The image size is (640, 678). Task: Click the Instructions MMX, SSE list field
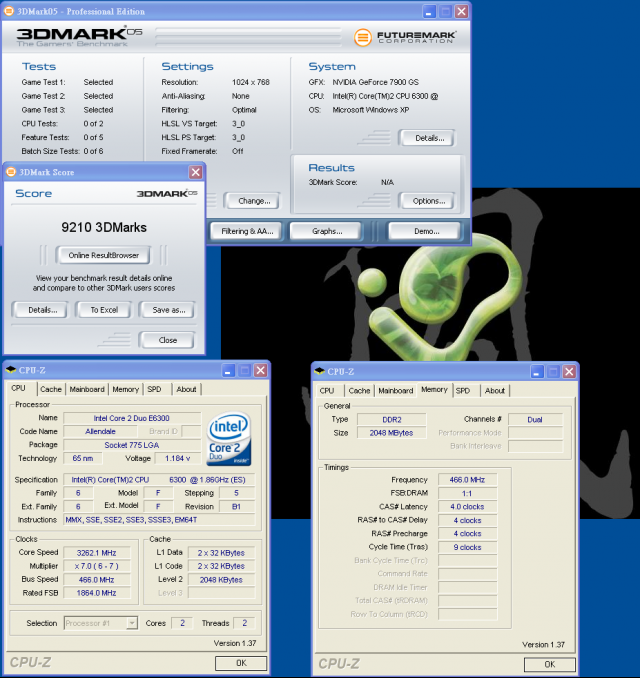pyautogui.click(x=160, y=520)
